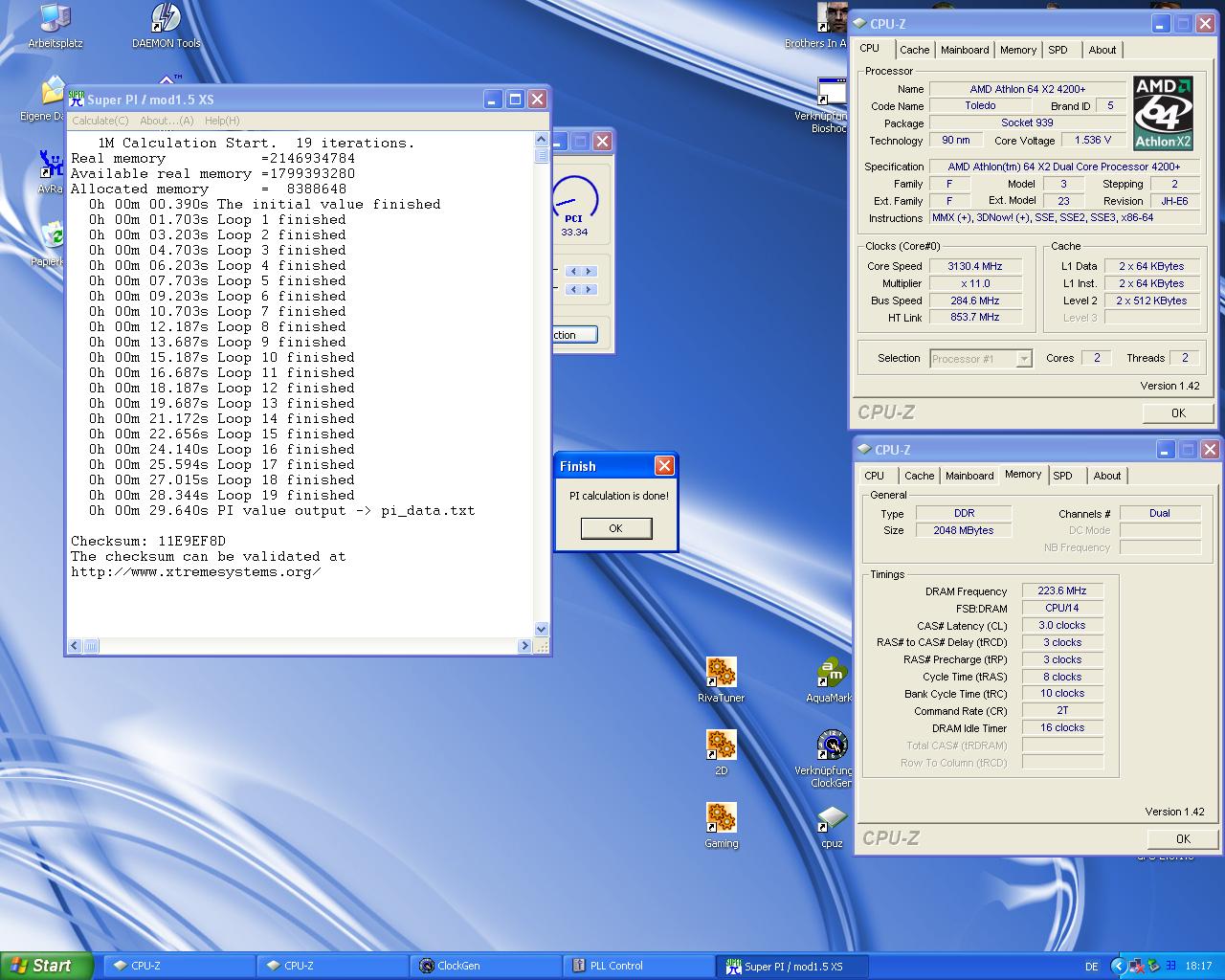Select About tab in lower CPU-Z window
Image resolution: width=1225 pixels, height=980 pixels.
pos(1107,476)
